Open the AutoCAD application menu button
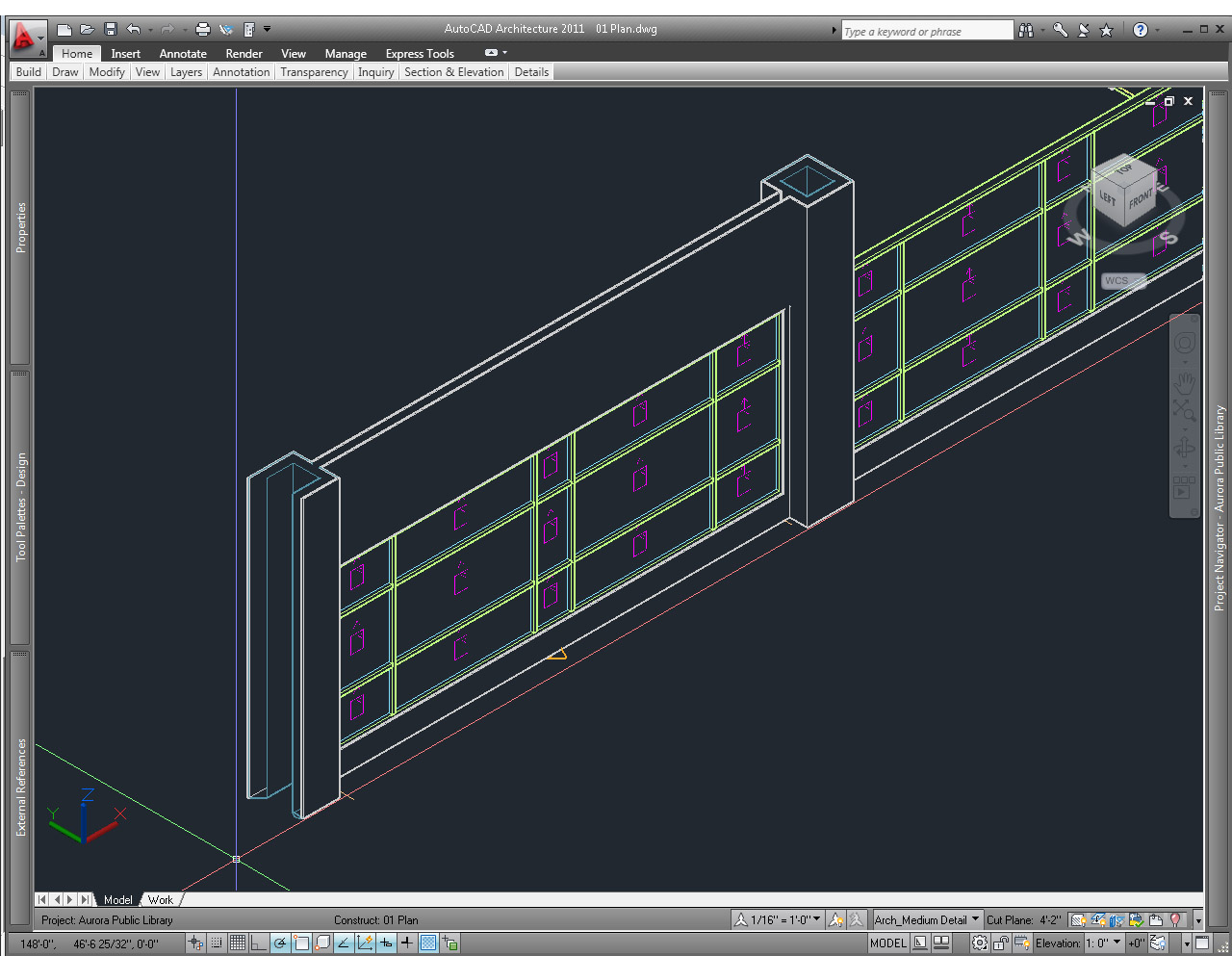 27,39
